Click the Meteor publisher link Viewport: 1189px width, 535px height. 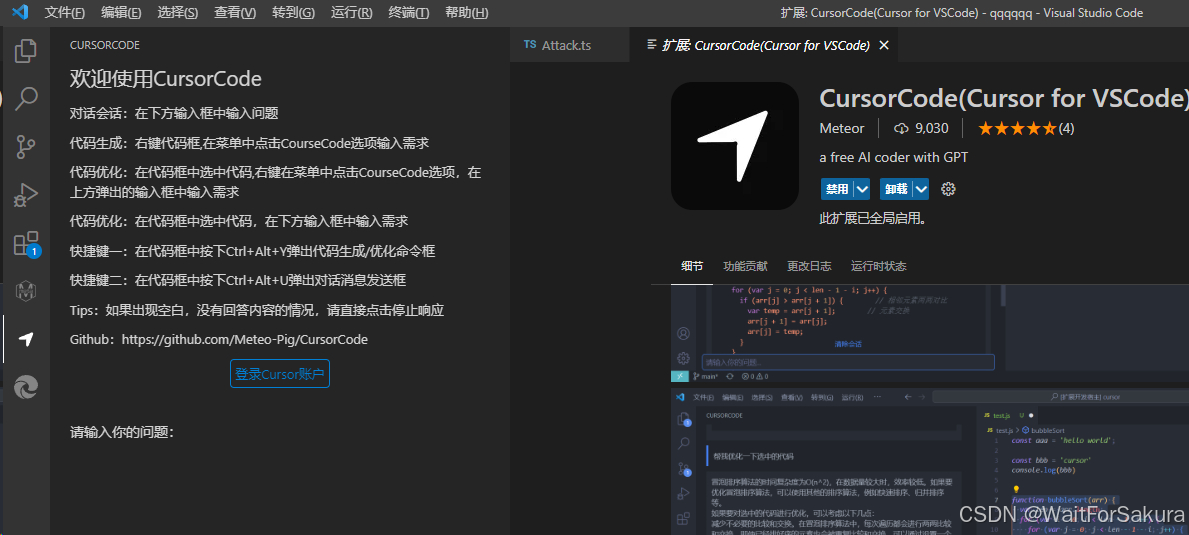point(842,129)
